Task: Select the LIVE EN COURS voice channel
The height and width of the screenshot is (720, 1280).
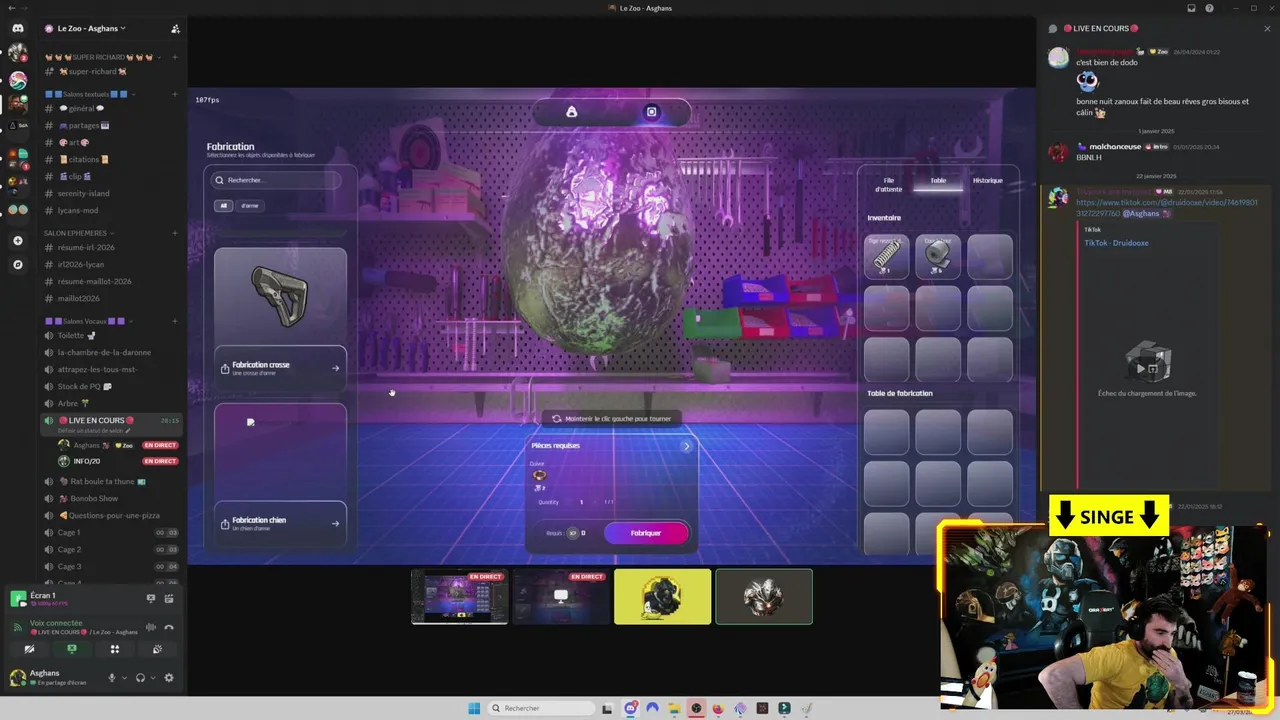Action: [111, 423]
